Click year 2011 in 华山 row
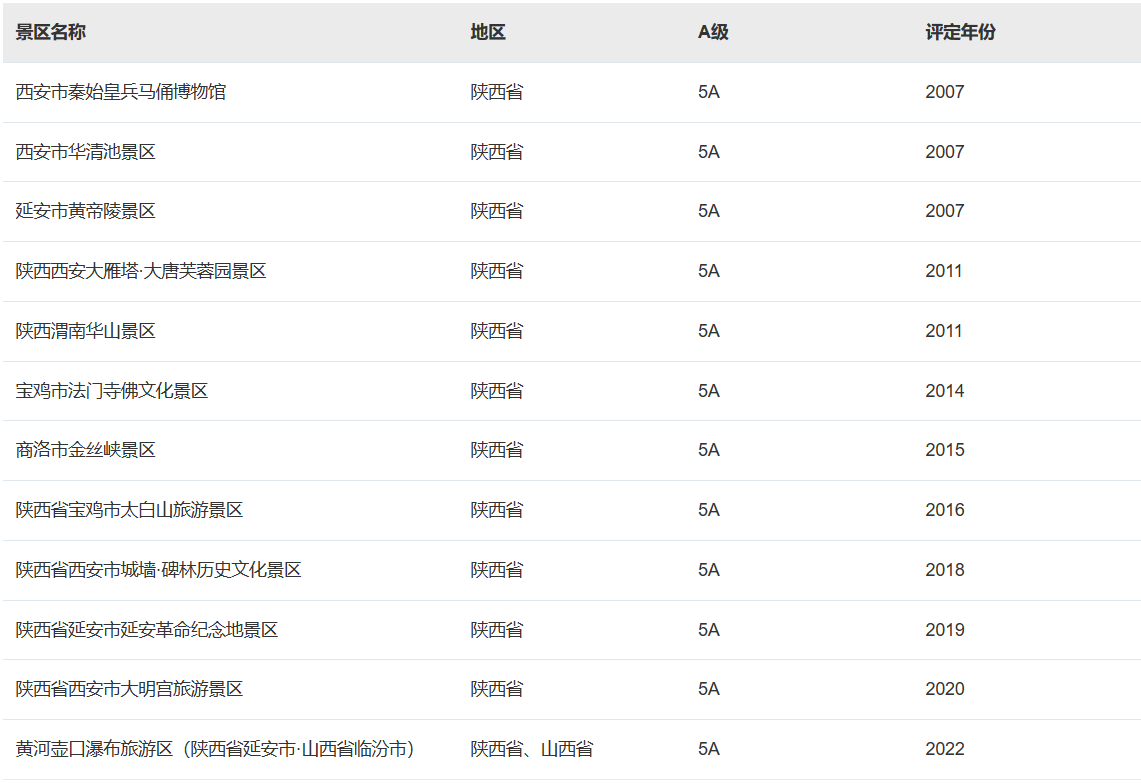Screen dimensions: 1141x783 point(944,331)
